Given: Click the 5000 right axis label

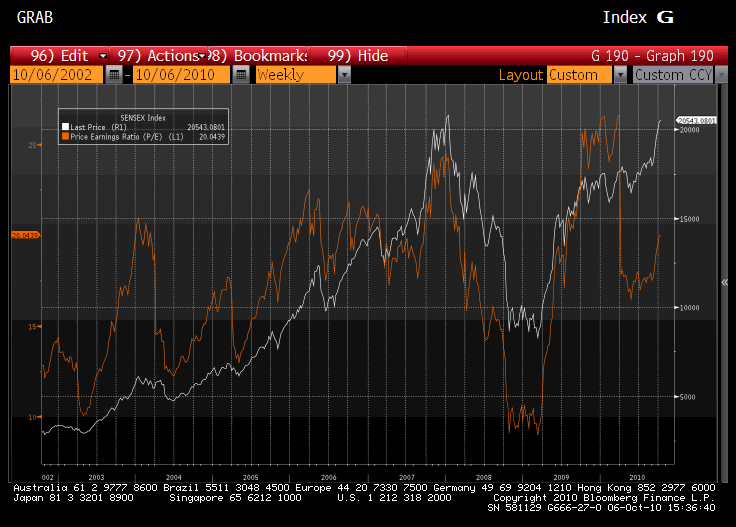Looking at the screenshot, I should (x=688, y=397).
